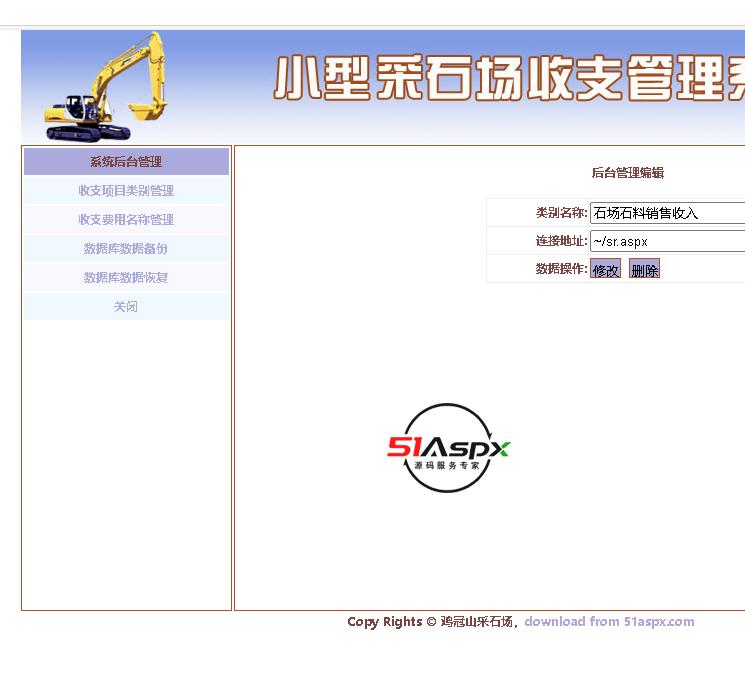Click the 后台管理编辑 heading text

tap(628, 172)
